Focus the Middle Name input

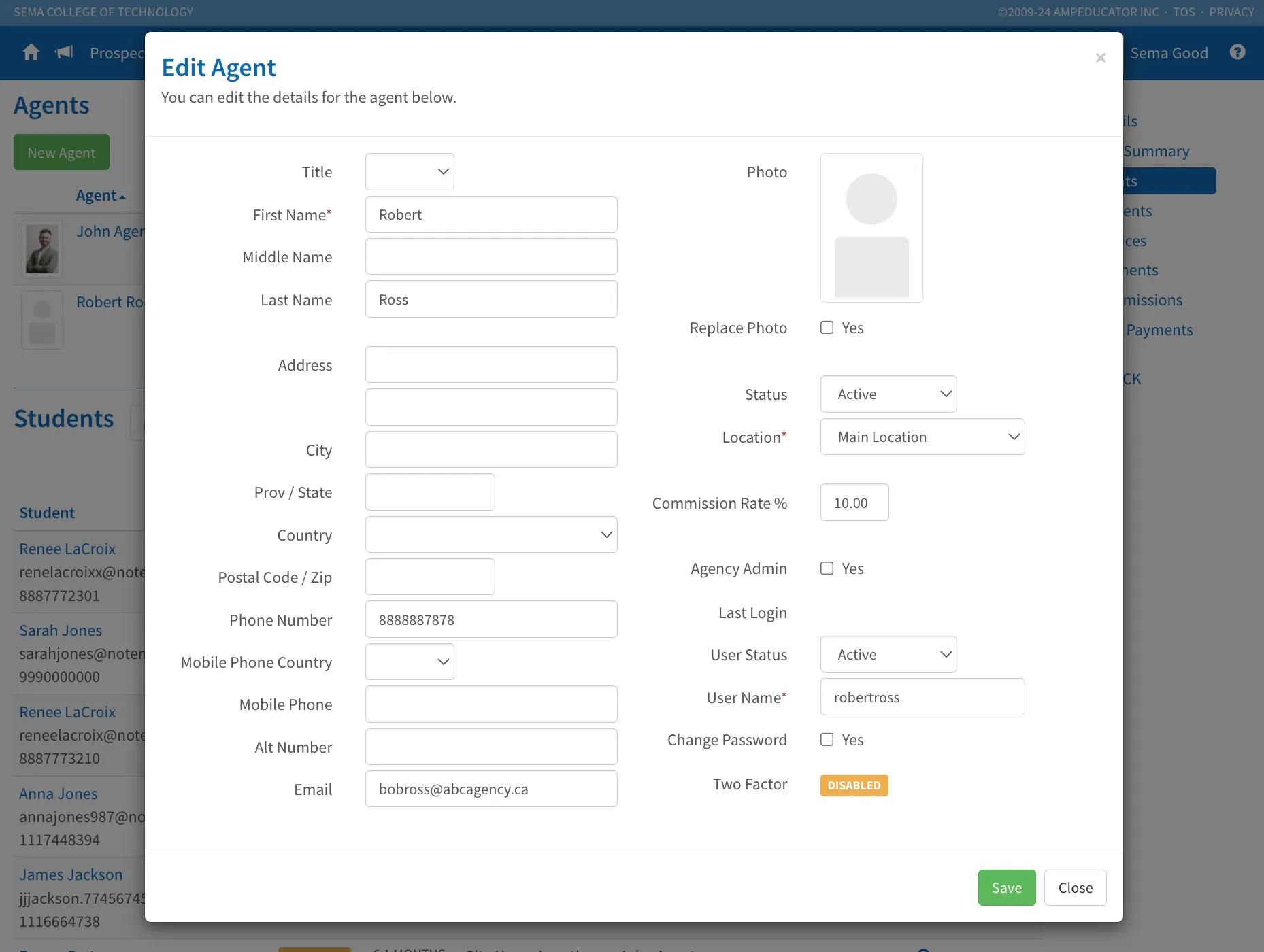click(x=491, y=257)
